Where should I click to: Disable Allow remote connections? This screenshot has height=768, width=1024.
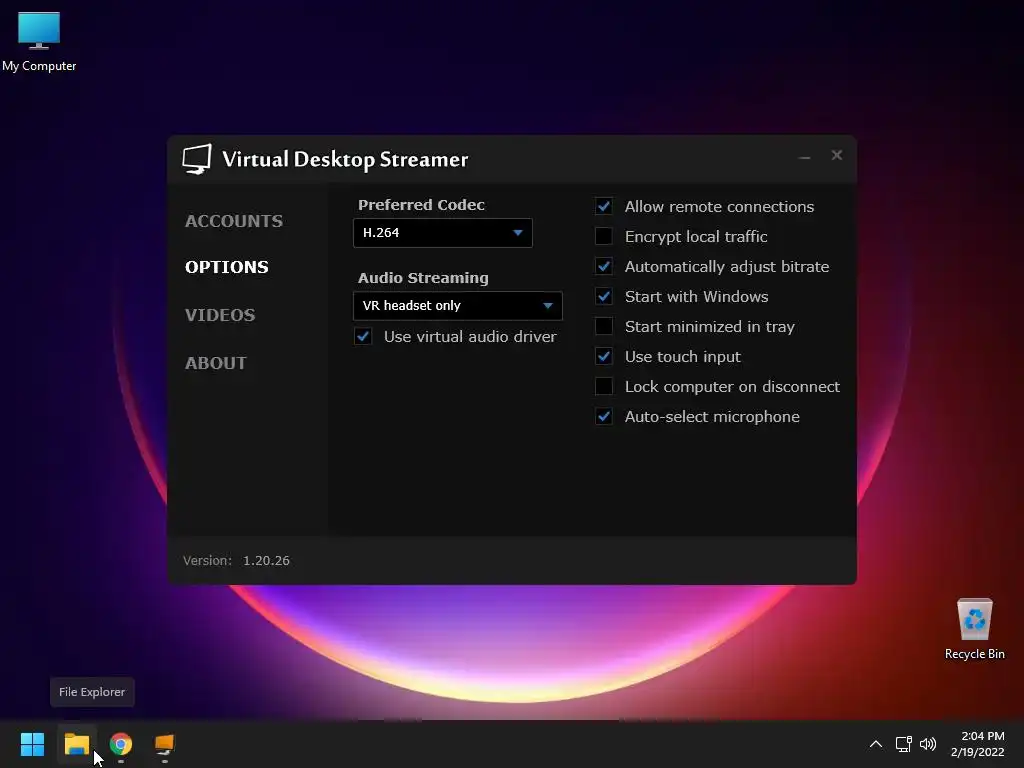pos(604,206)
